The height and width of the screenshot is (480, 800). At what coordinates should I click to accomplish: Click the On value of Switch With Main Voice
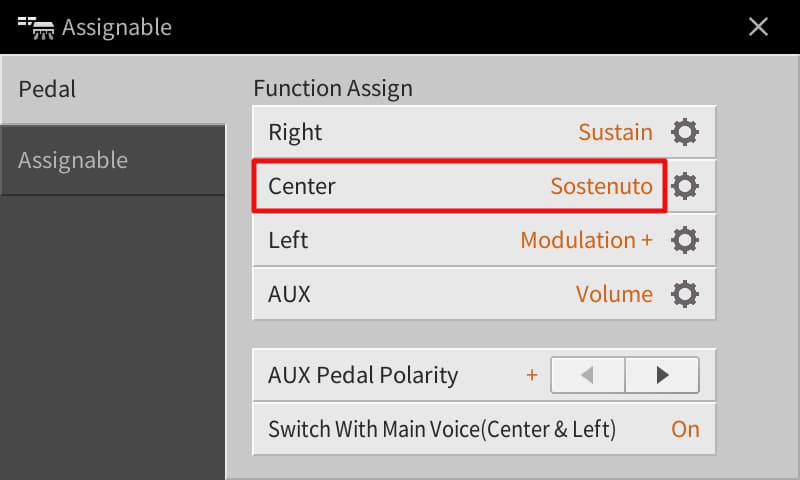[x=685, y=429]
